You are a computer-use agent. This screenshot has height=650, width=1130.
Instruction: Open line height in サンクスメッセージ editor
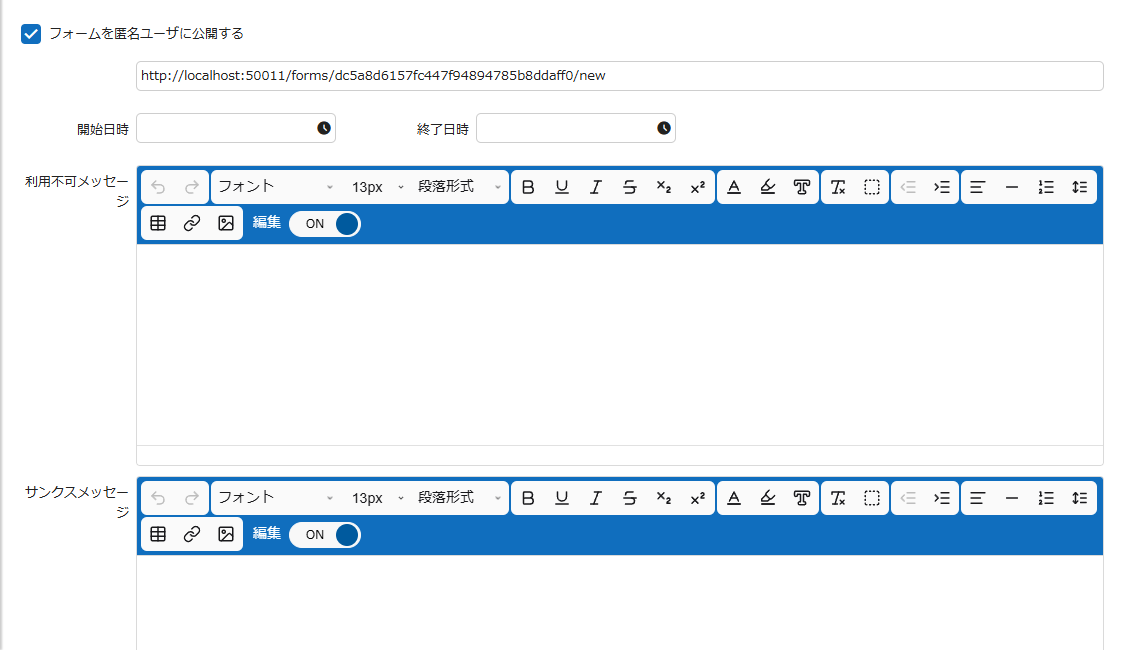click(x=1080, y=498)
